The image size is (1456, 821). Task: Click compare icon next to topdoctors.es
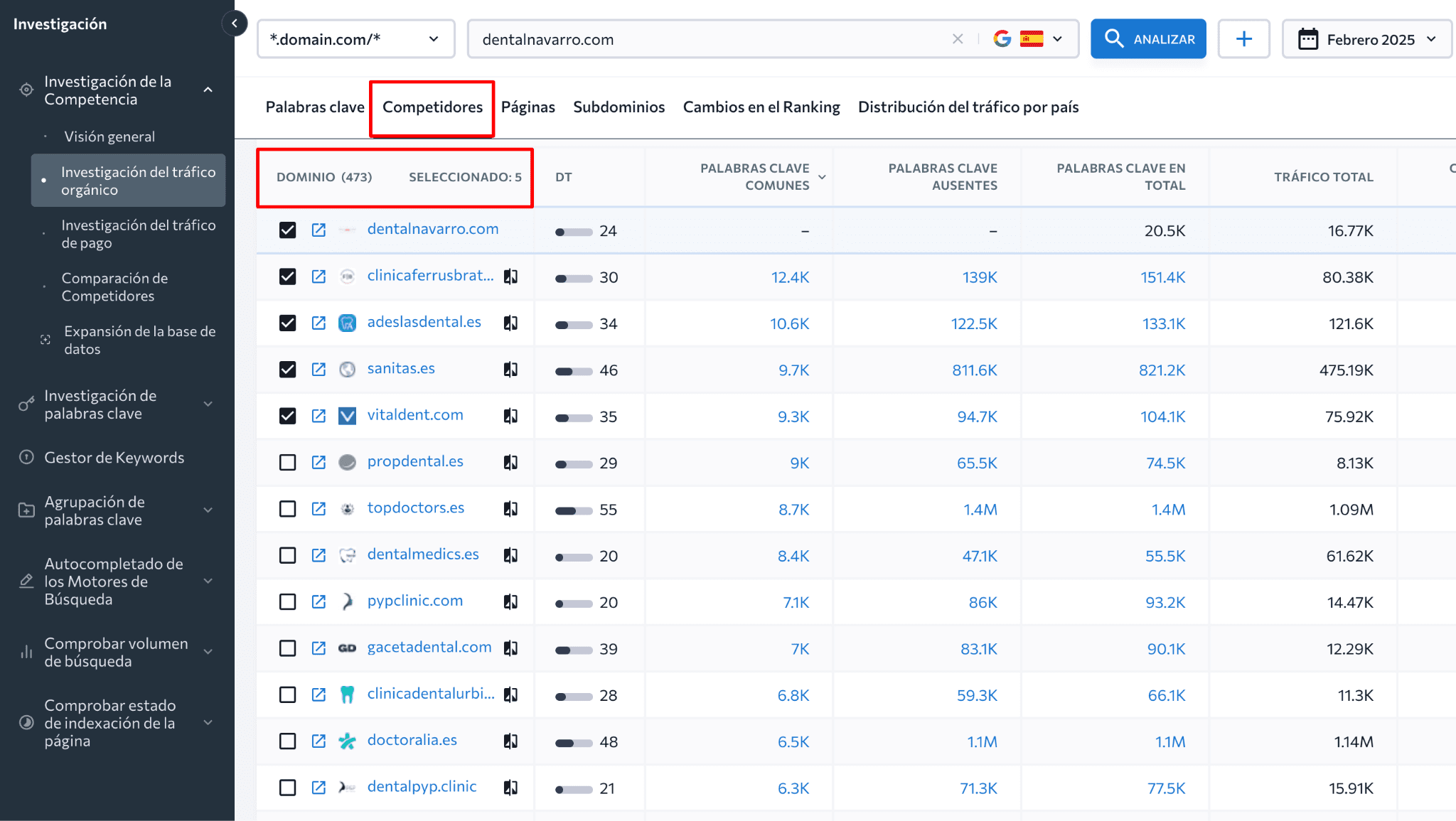point(510,508)
